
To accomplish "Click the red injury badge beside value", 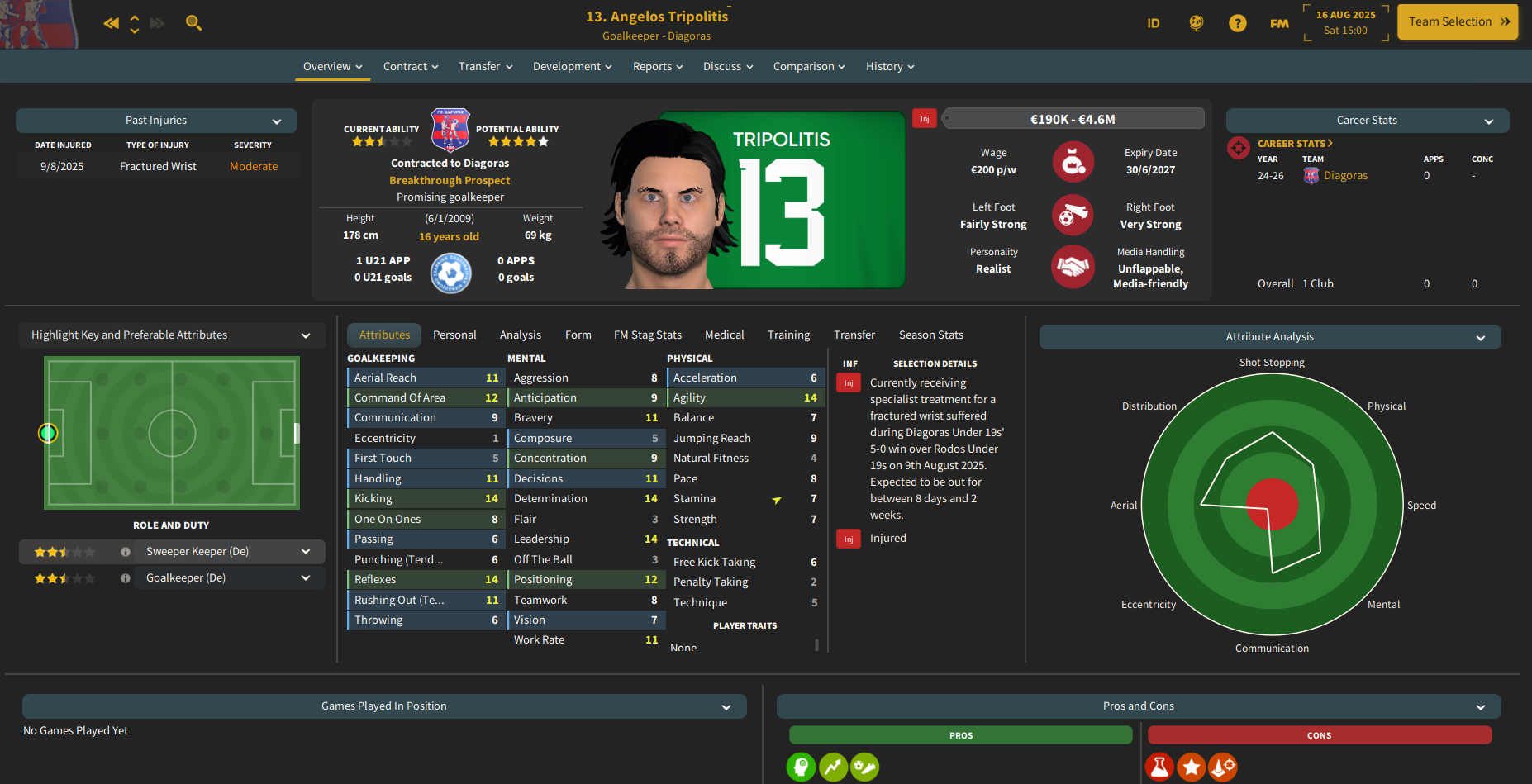I will [925, 119].
